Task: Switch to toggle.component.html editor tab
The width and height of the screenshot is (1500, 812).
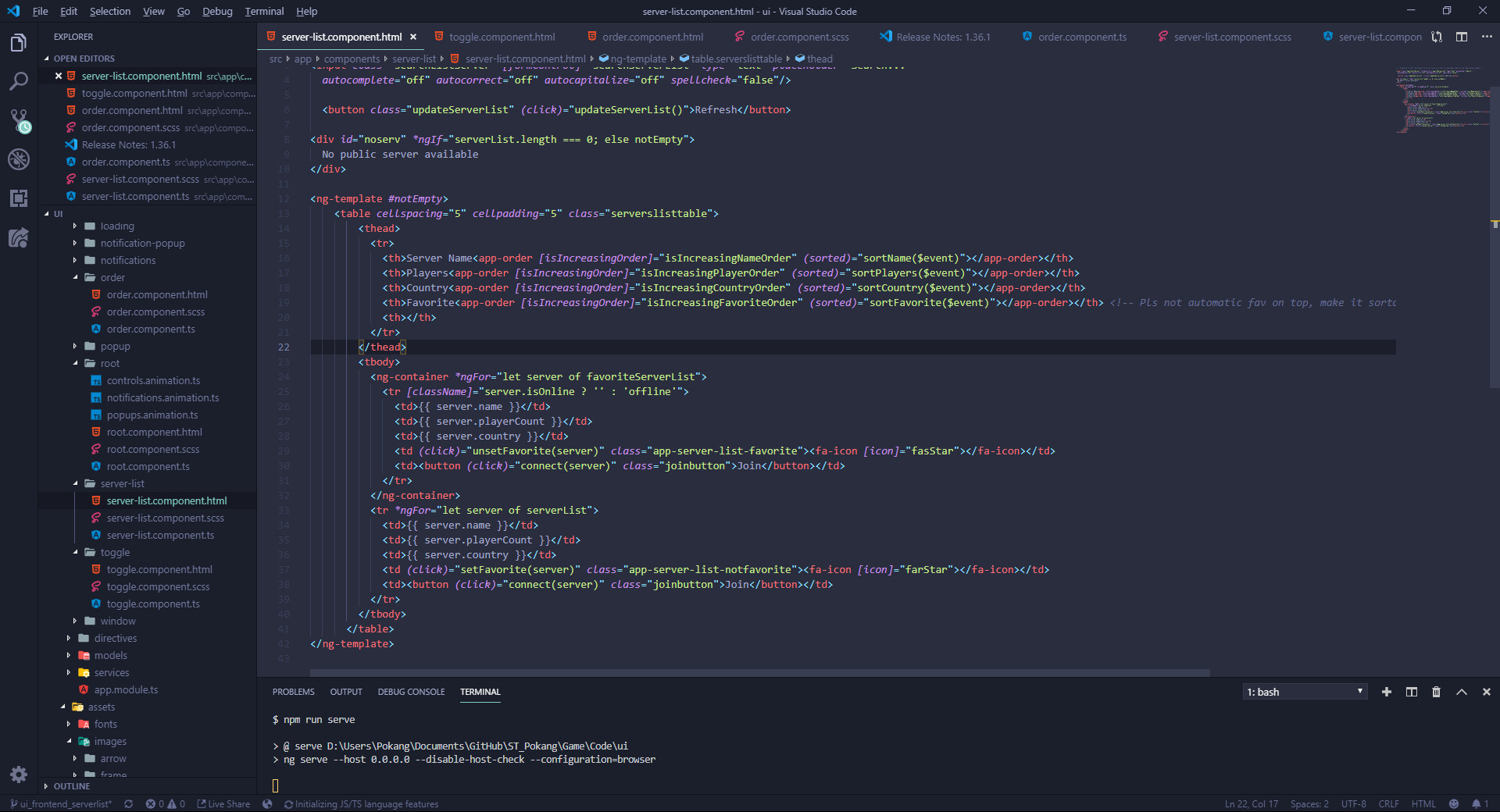Action: [502, 37]
